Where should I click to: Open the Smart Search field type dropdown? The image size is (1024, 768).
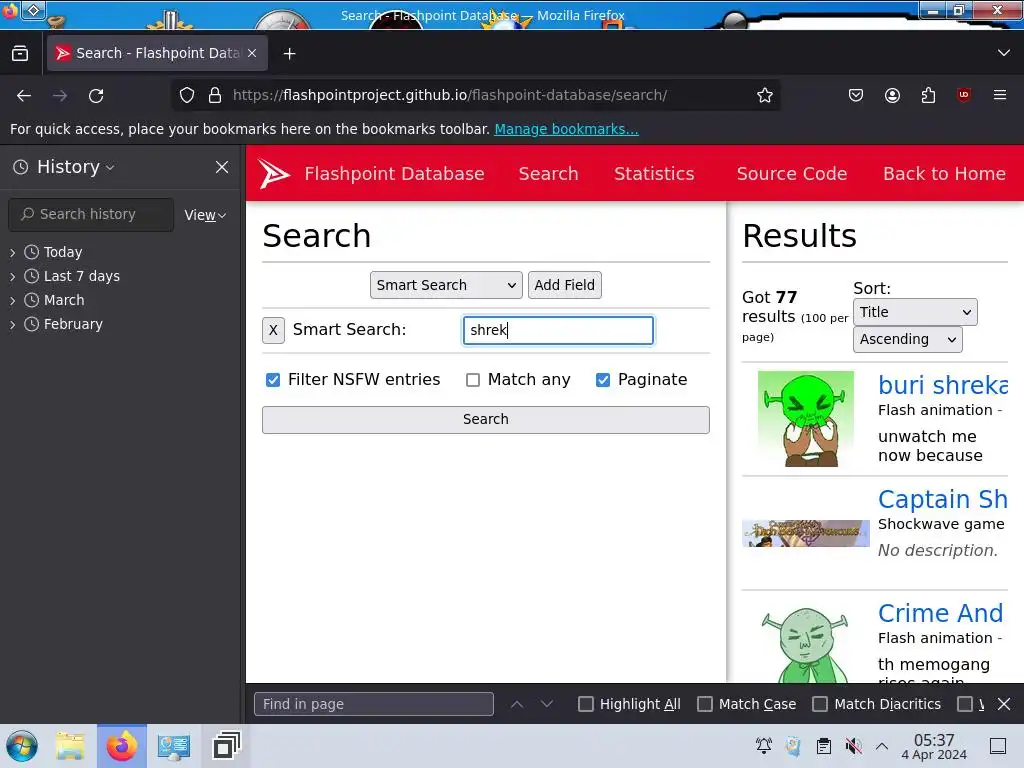(446, 285)
